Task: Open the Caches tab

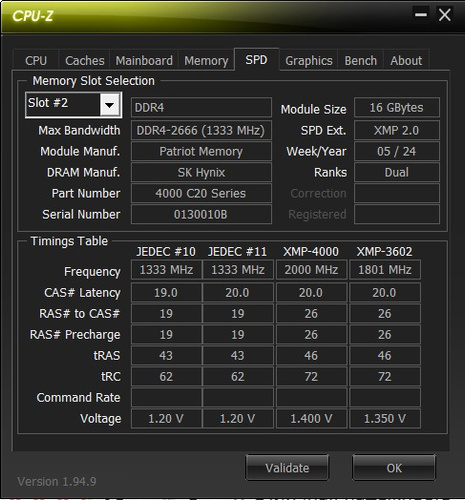Action: (x=85, y=61)
